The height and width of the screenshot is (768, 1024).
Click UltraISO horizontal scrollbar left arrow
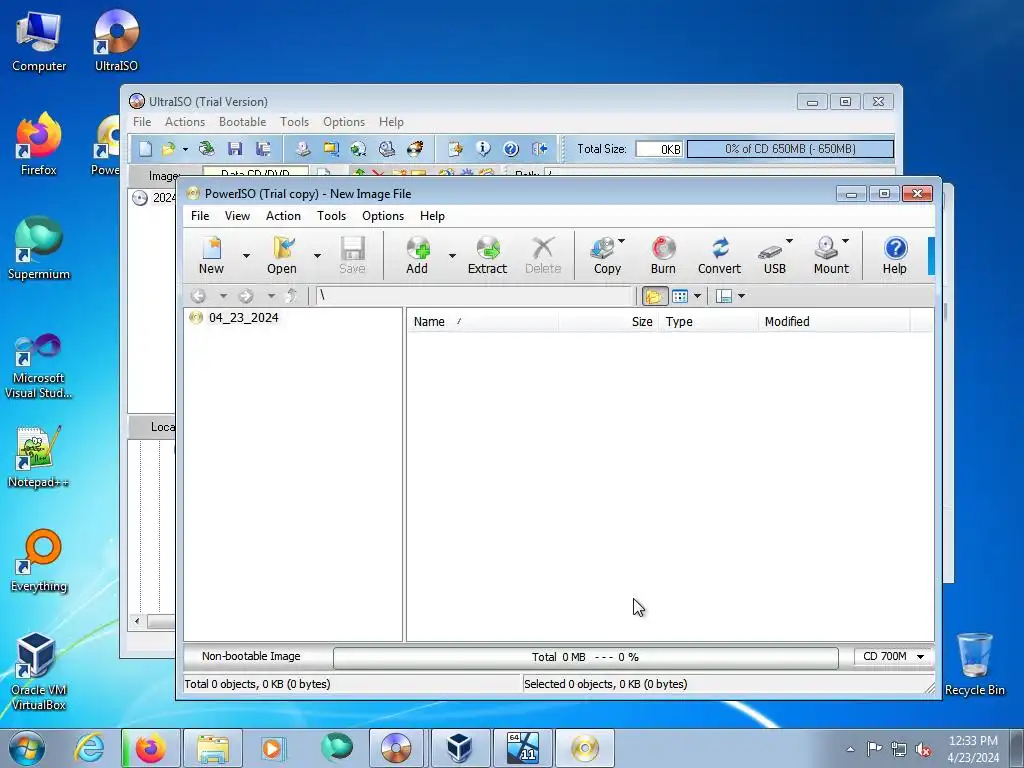point(136,621)
